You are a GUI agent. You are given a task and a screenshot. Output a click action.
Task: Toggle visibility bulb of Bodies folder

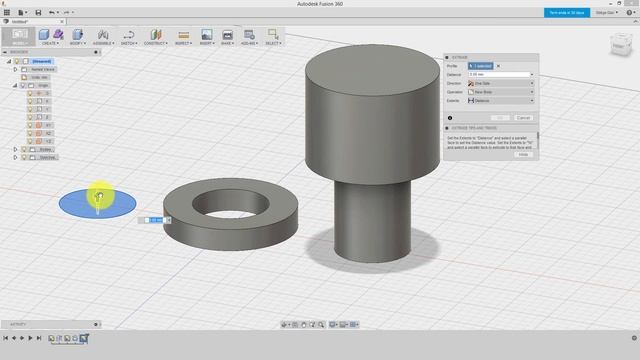tap(24, 149)
